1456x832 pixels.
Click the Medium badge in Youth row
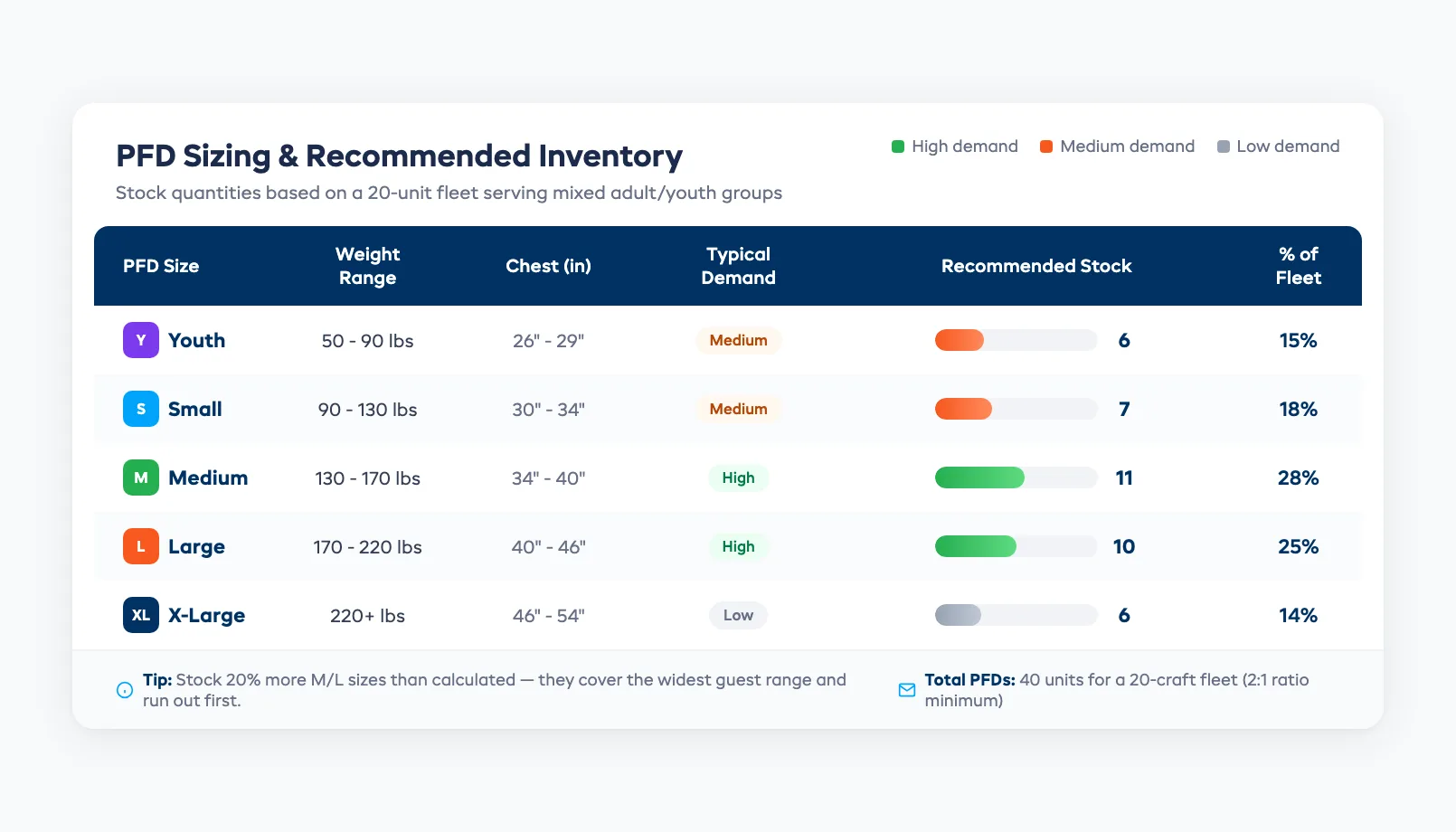738,340
